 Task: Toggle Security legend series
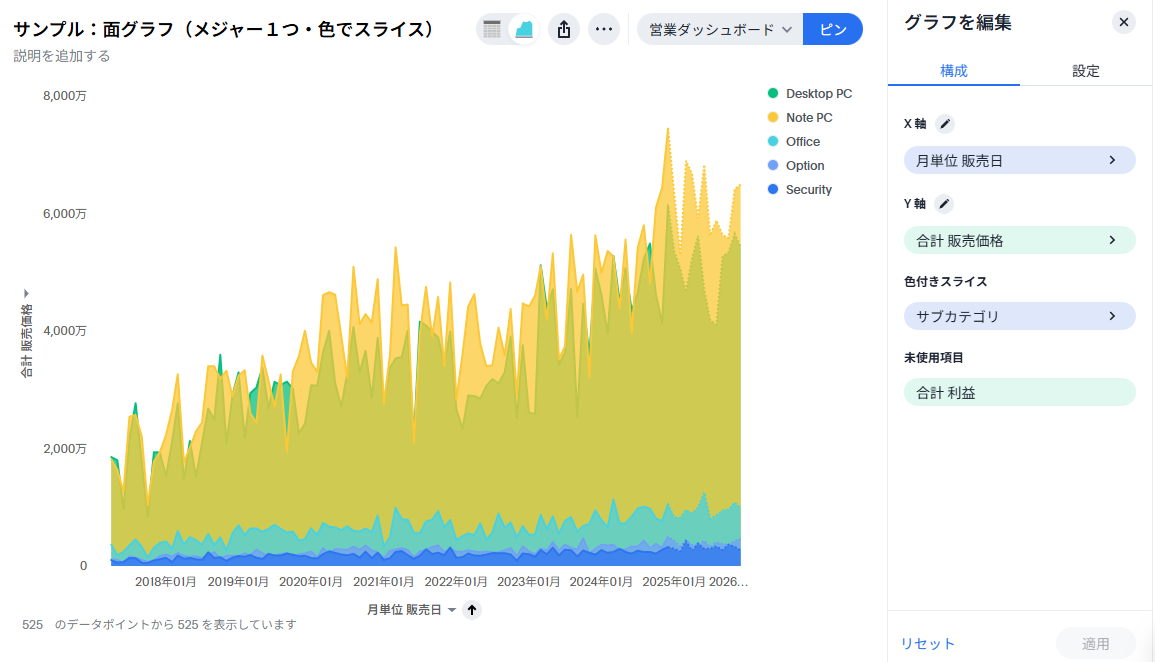pyautogui.click(x=808, y=190)
